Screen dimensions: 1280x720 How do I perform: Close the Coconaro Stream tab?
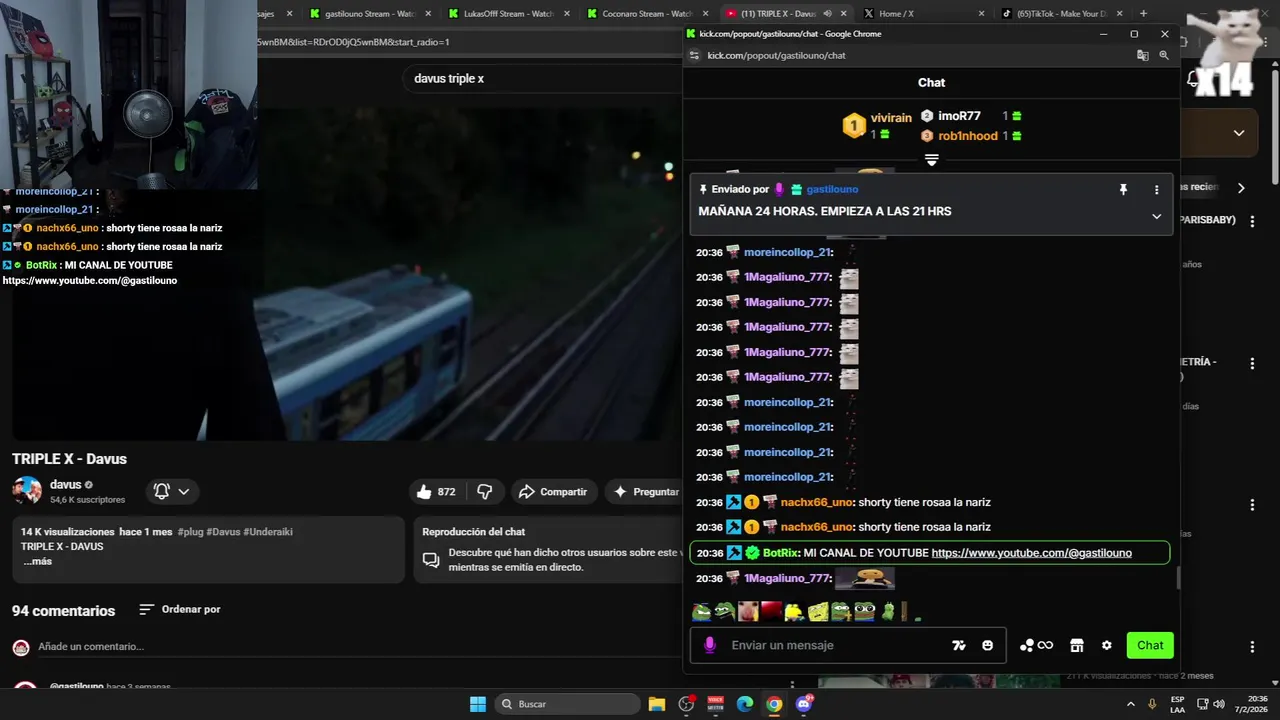point(705,14)
